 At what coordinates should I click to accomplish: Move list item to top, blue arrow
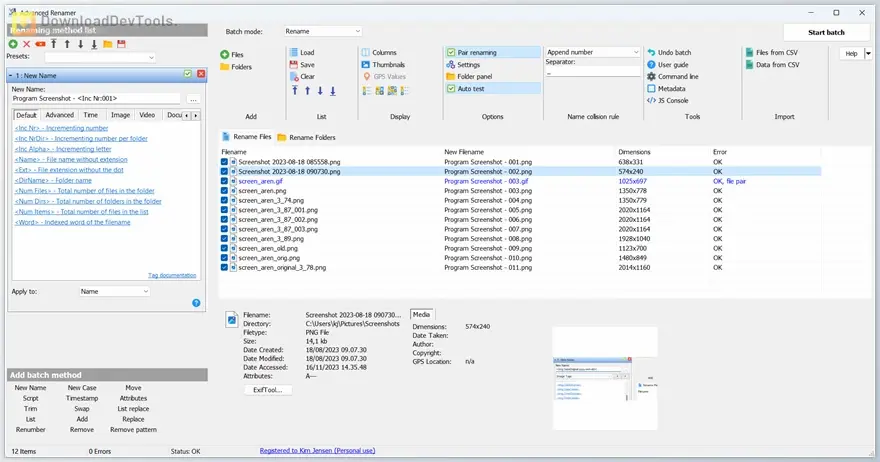(x=295, y=91)
